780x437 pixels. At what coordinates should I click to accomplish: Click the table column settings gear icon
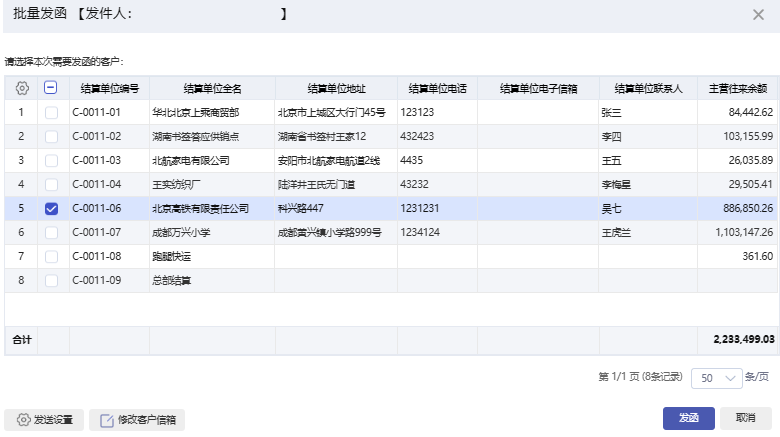click(22, 88)
